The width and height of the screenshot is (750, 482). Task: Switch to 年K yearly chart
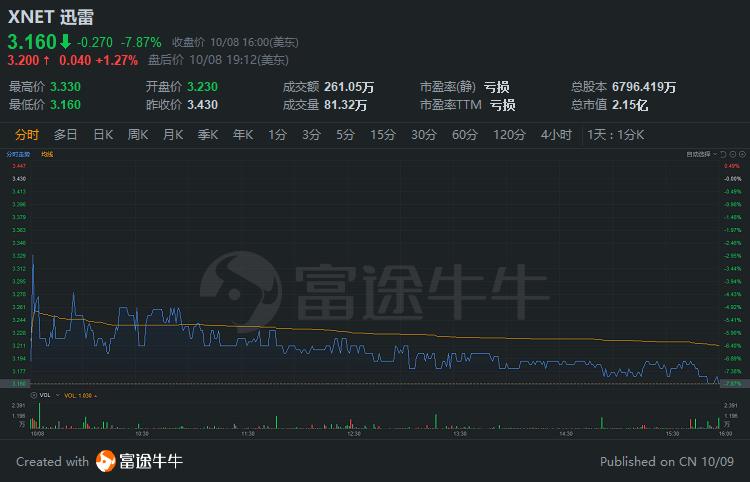tap(243, 135)
